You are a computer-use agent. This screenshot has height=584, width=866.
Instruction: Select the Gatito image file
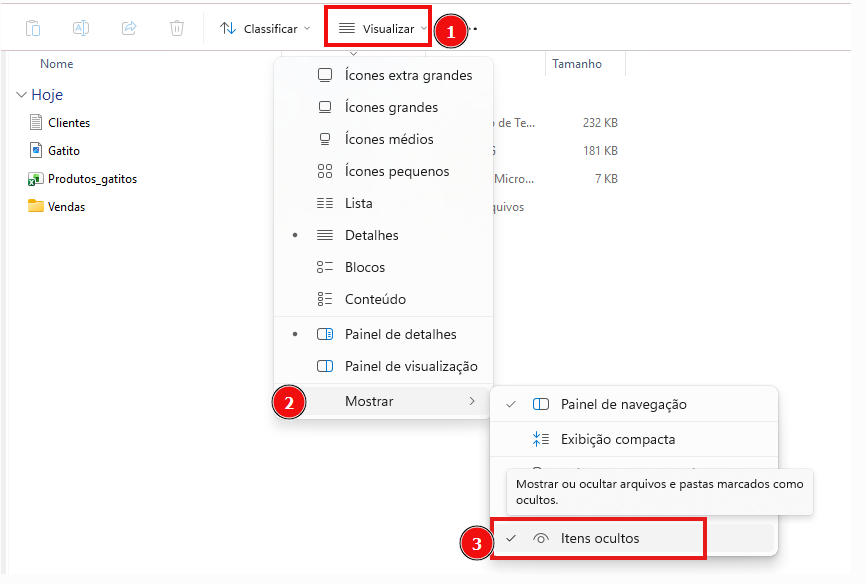[64, 151]
